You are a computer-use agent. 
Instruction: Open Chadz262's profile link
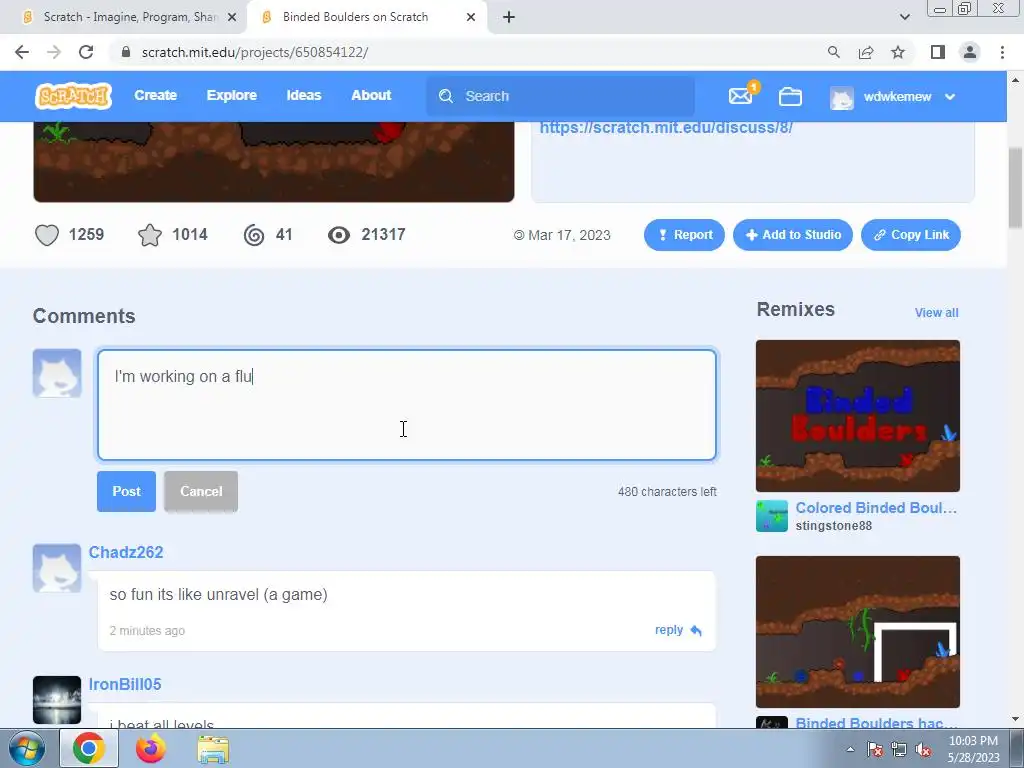[x=126, y=552]
